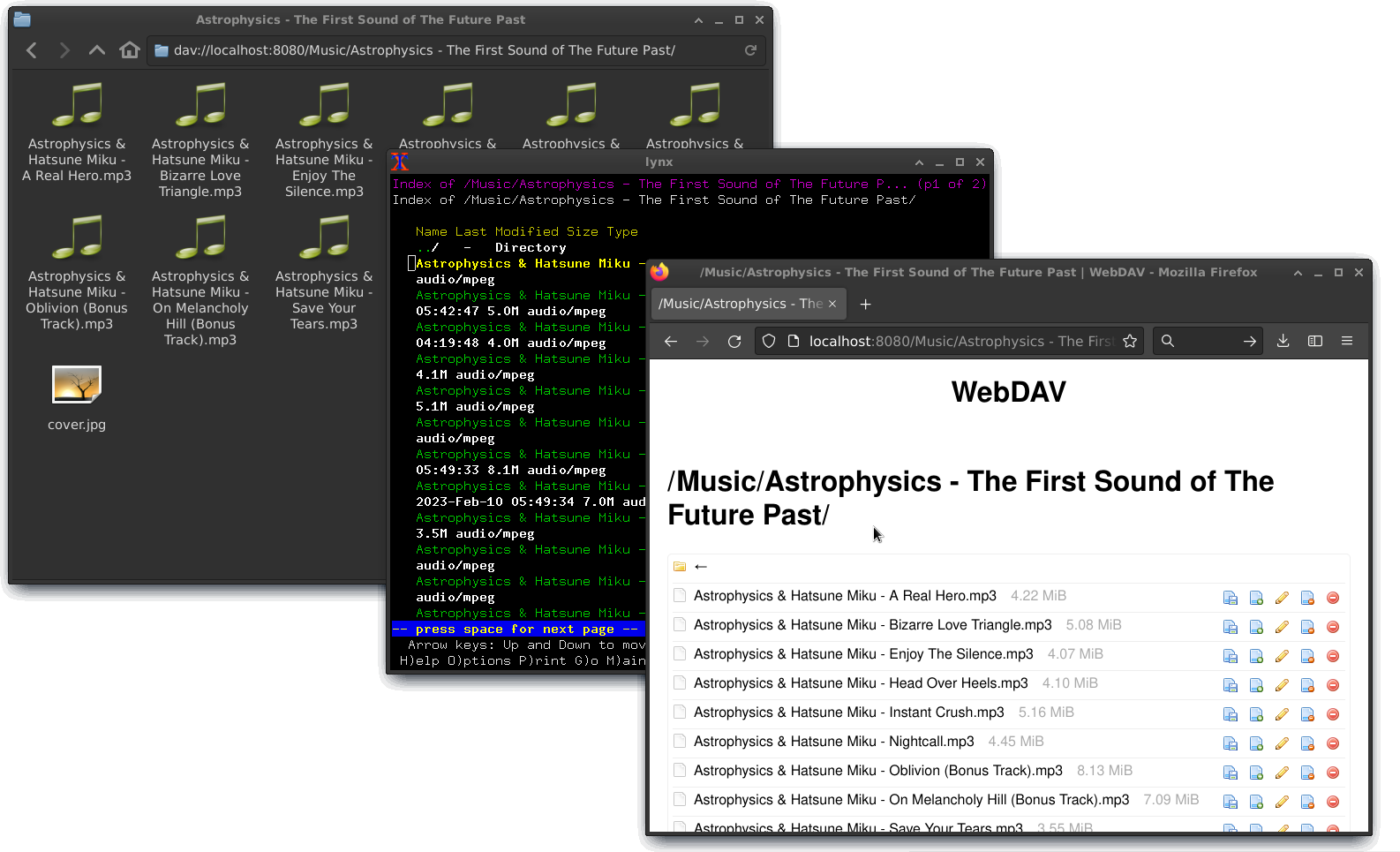This screenshot has height=852, width=1400.
Task: Go back in the file manager window
Action: point(32,50)
